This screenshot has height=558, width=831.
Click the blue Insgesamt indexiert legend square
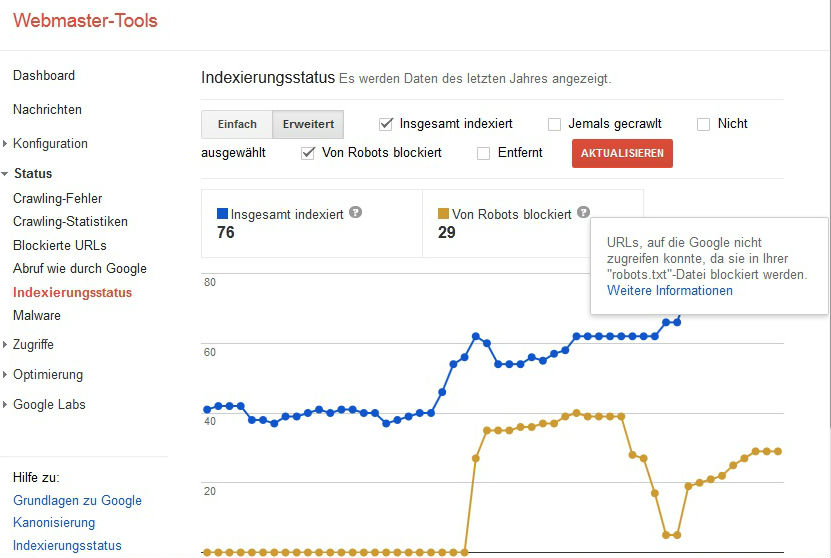pyautogui.click(x=222, y=214)
